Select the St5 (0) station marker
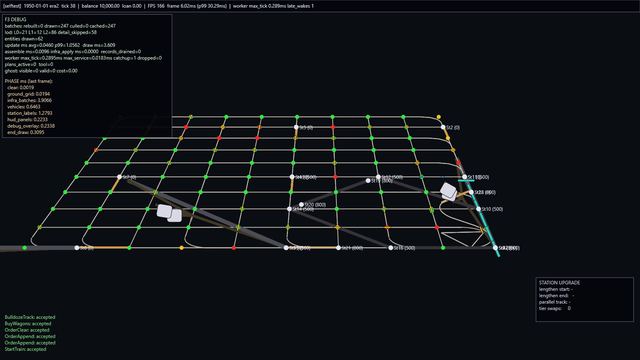This screenshot has width=640, height=360. (296, 127)
